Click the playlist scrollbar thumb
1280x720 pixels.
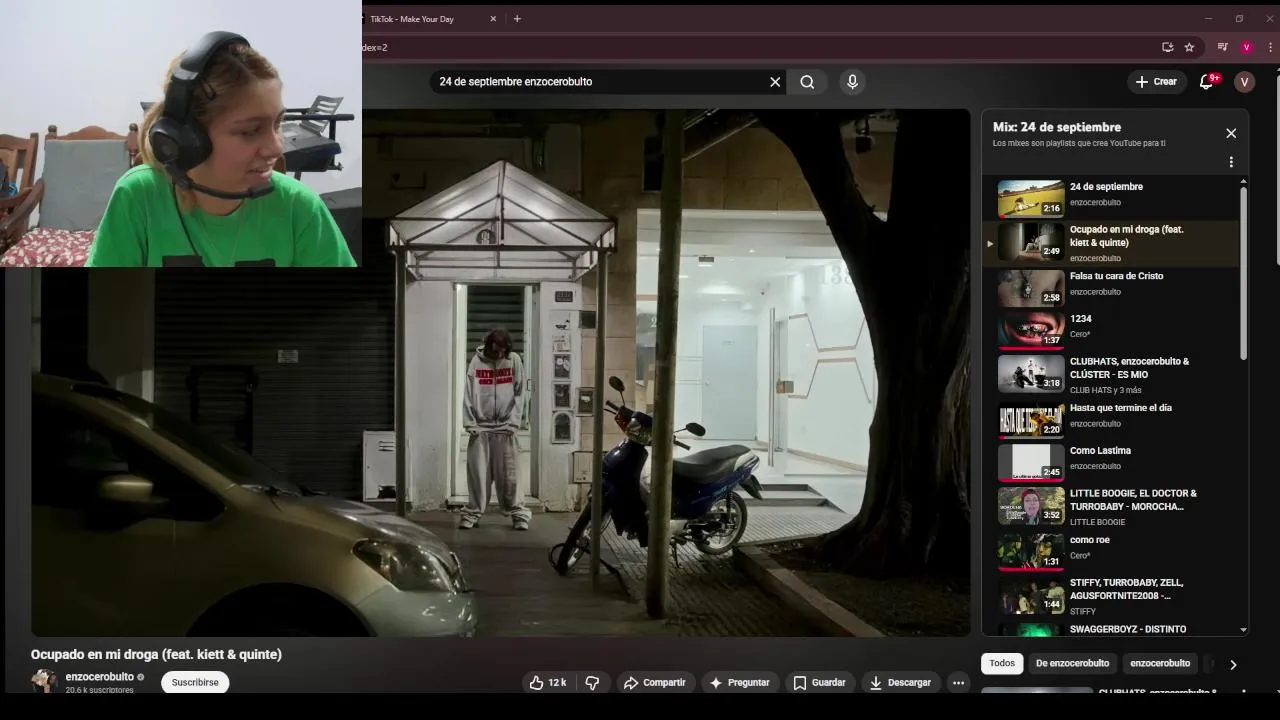pyautogui.click(x=1243, y=272)
